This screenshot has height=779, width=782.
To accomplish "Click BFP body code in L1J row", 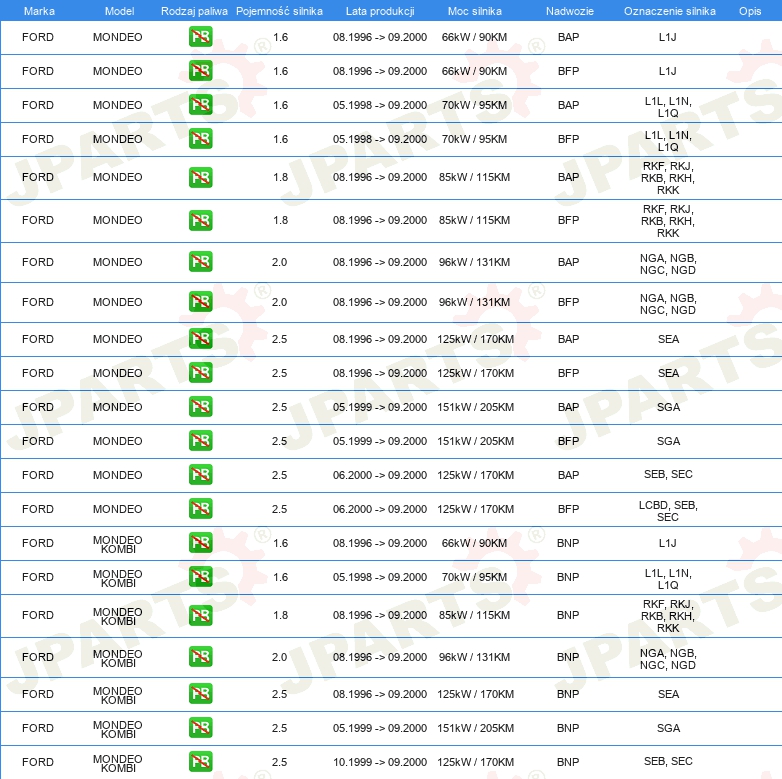I will tap(568, 71).
